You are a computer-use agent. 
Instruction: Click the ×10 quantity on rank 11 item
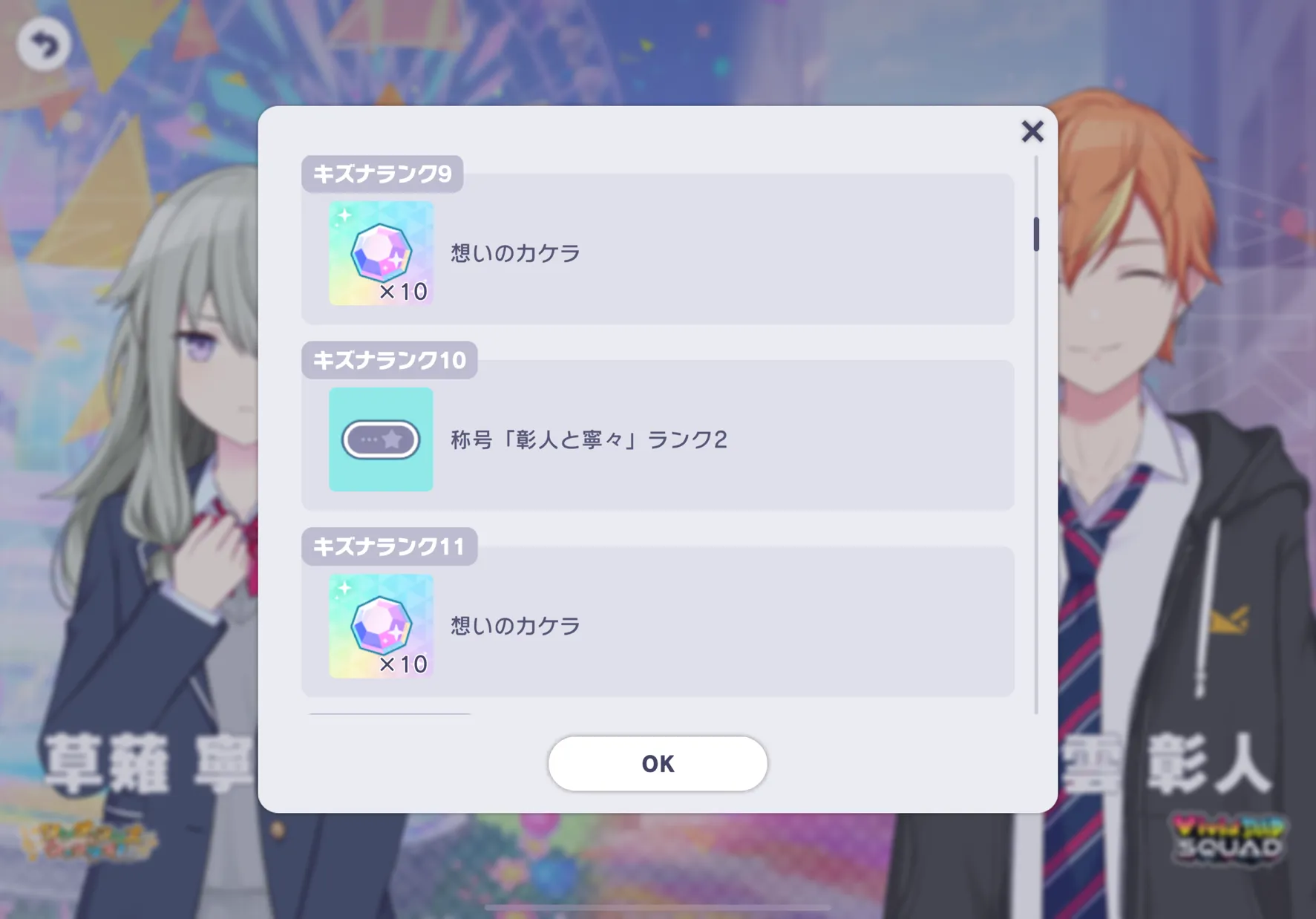[403, 664]
